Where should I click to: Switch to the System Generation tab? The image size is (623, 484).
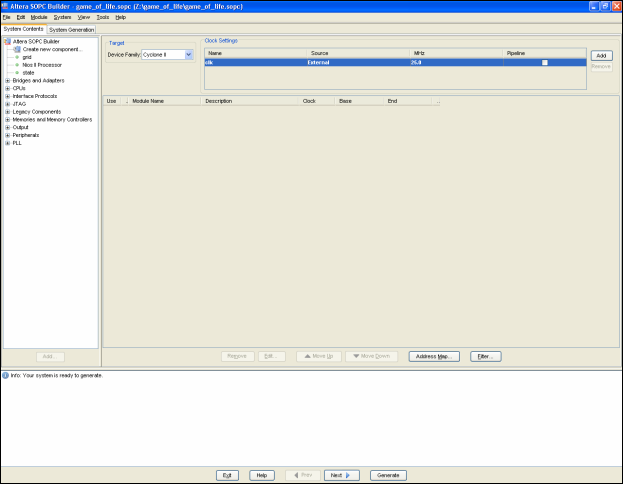(x=72, y=30)
